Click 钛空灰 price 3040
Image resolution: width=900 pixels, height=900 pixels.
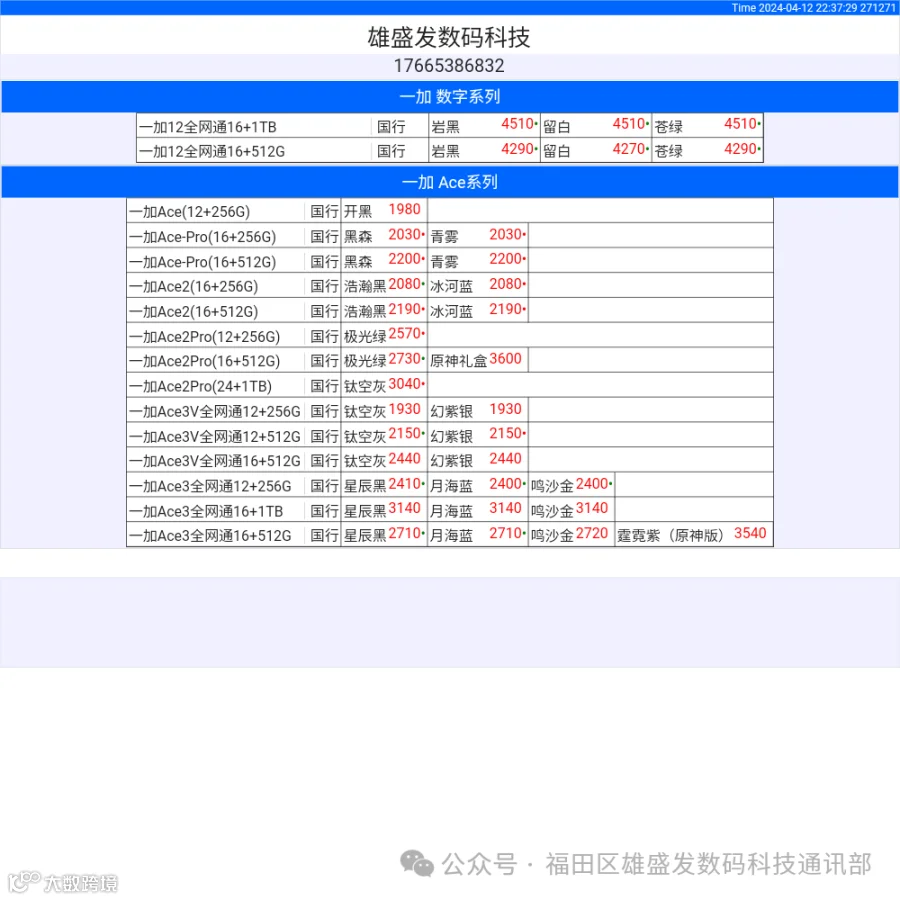pyautogui.click(x=405, y=384)
